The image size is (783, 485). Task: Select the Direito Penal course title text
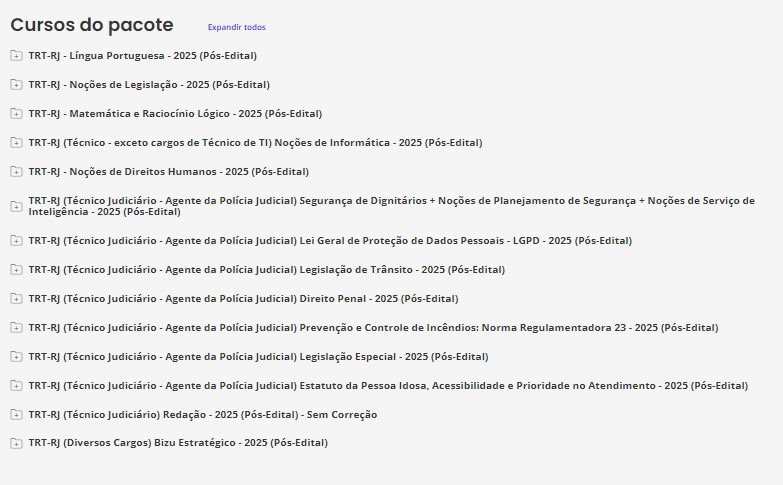243,299
